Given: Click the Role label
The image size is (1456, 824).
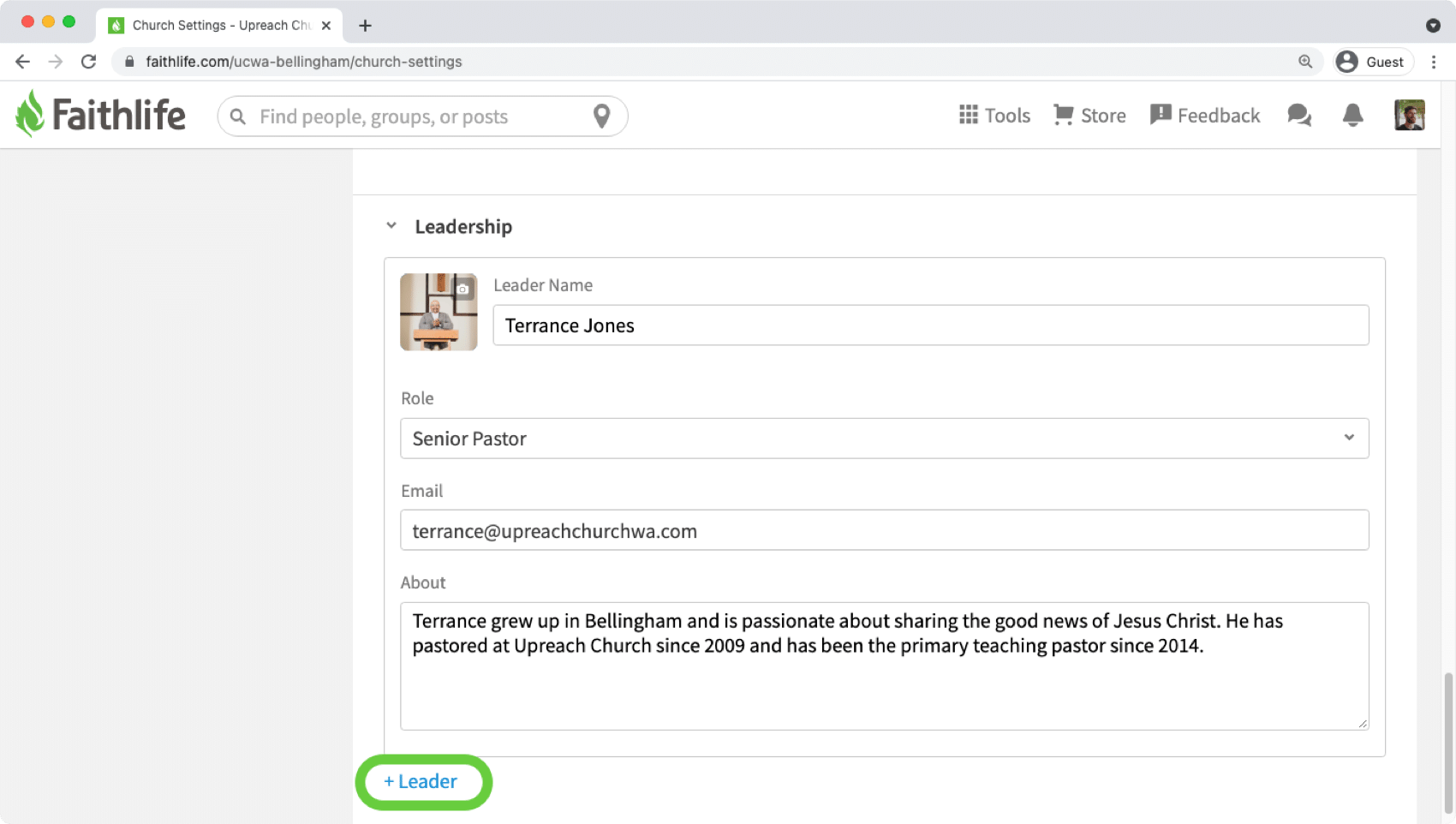Looking at the screenshot, I should coord(417,398).
